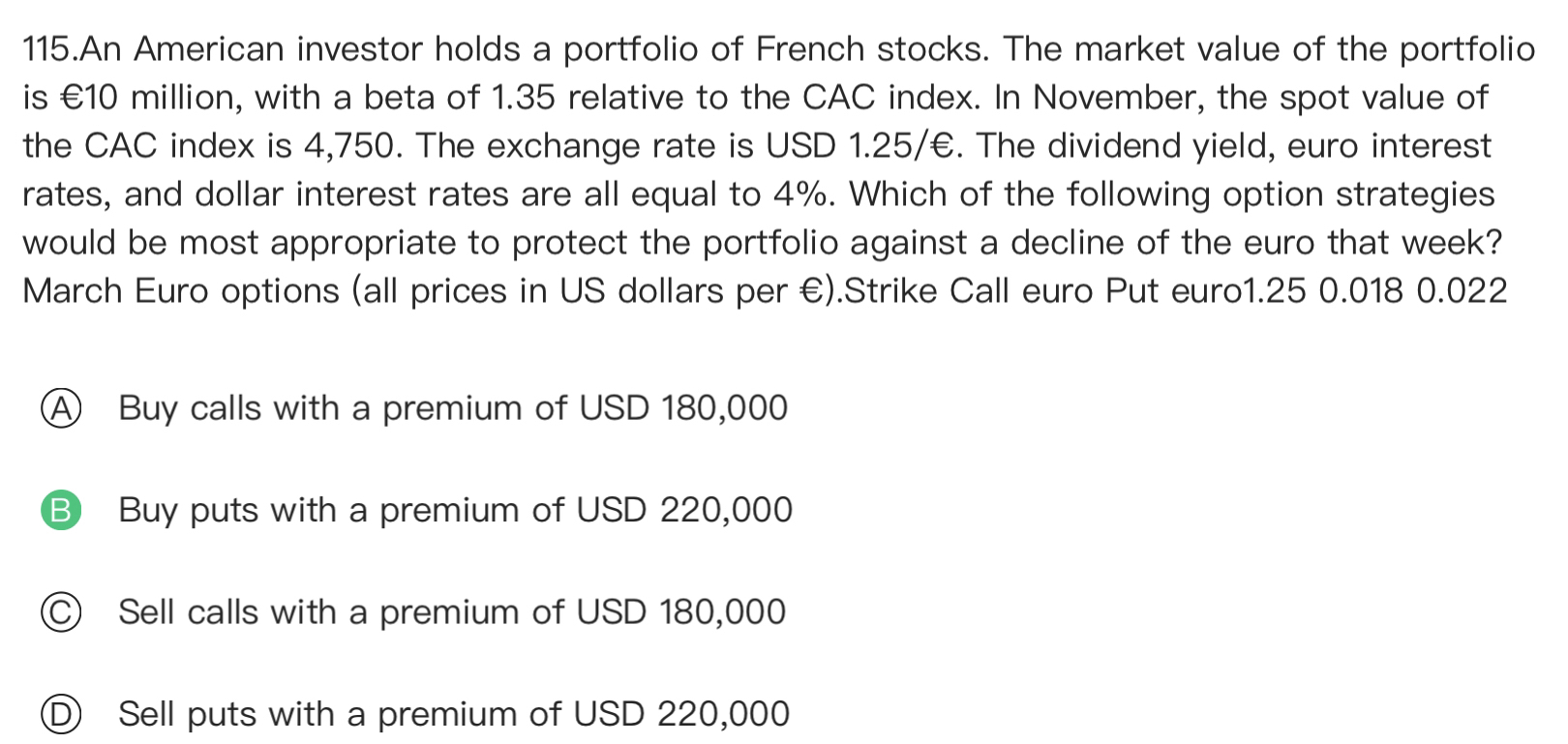
Task: Click the answer text 'Sell calls with a premium of USD 180,000'
Action: pyautogui.click(x=452, y=613)
